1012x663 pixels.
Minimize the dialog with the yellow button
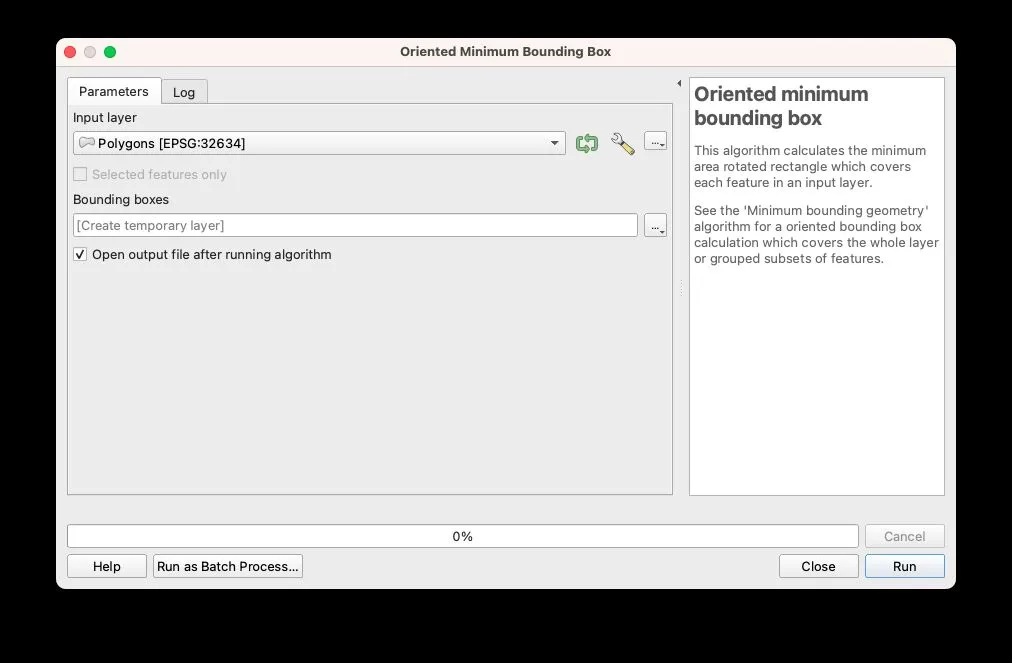tap(90, 52)
